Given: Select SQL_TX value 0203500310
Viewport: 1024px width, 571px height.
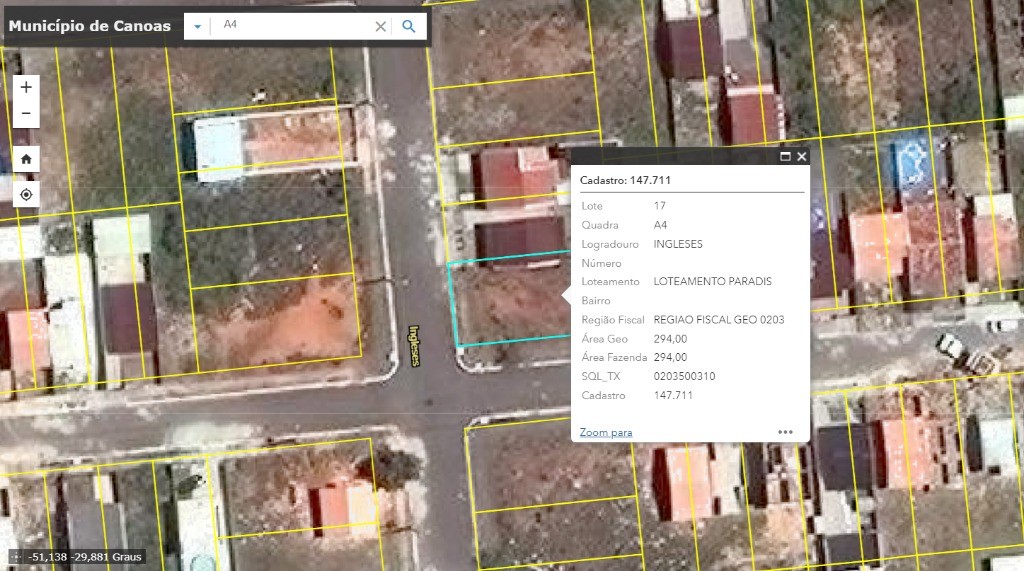Looking at the screenshot, I should click(684, 376).
